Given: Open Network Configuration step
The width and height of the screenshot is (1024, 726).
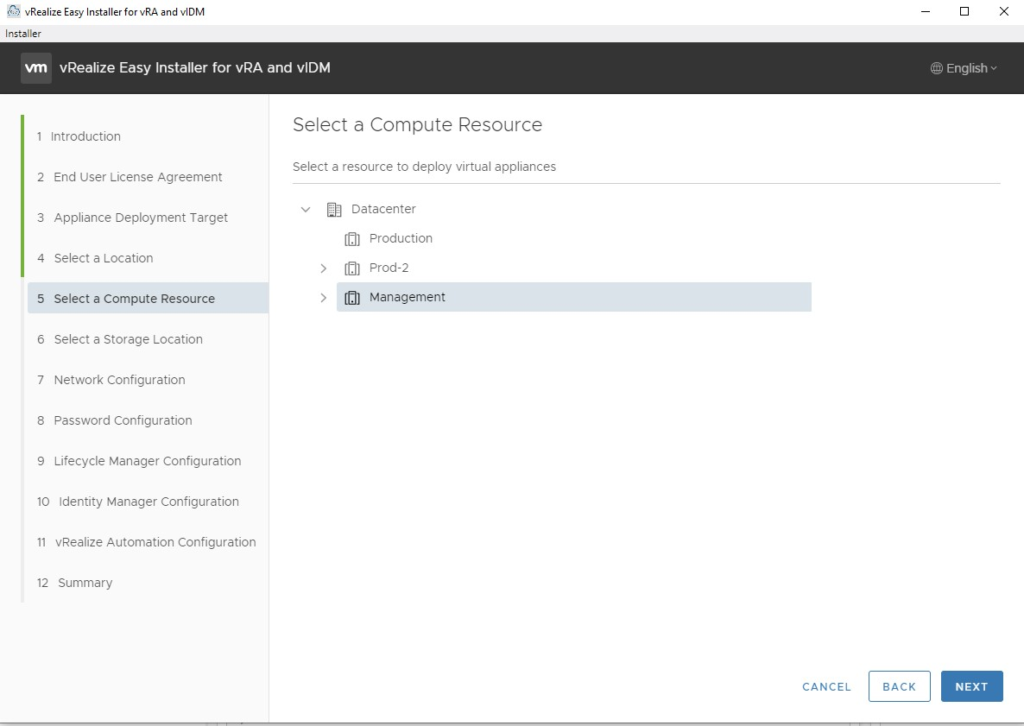Looking at the screenshot, I should click(111, 379).
